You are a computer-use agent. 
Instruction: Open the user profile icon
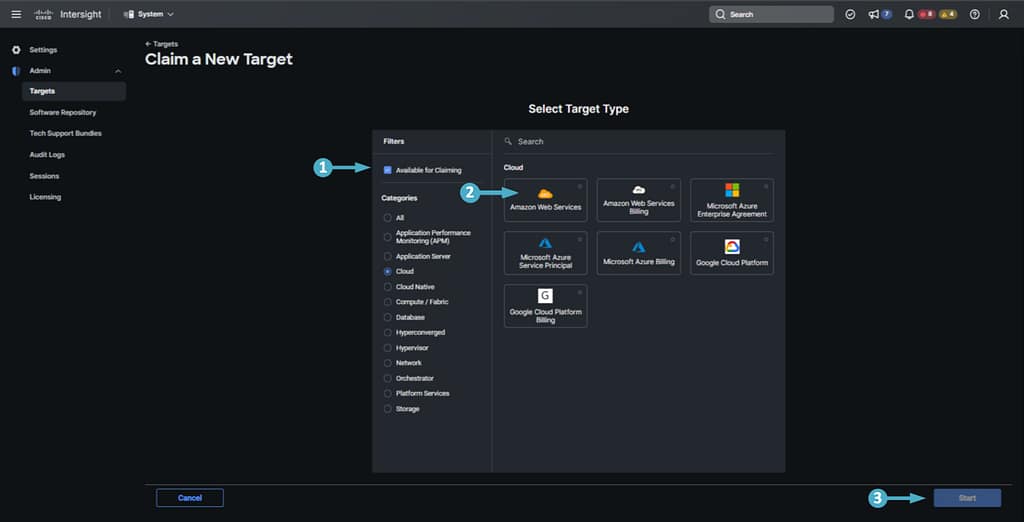(x=1004, y=14)
